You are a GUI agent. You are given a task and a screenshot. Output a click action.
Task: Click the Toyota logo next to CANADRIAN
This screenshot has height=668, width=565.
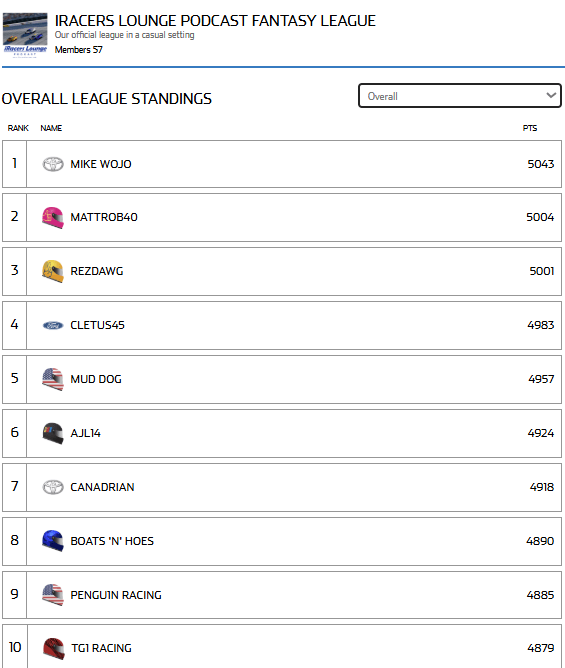(x=53, y=487)
